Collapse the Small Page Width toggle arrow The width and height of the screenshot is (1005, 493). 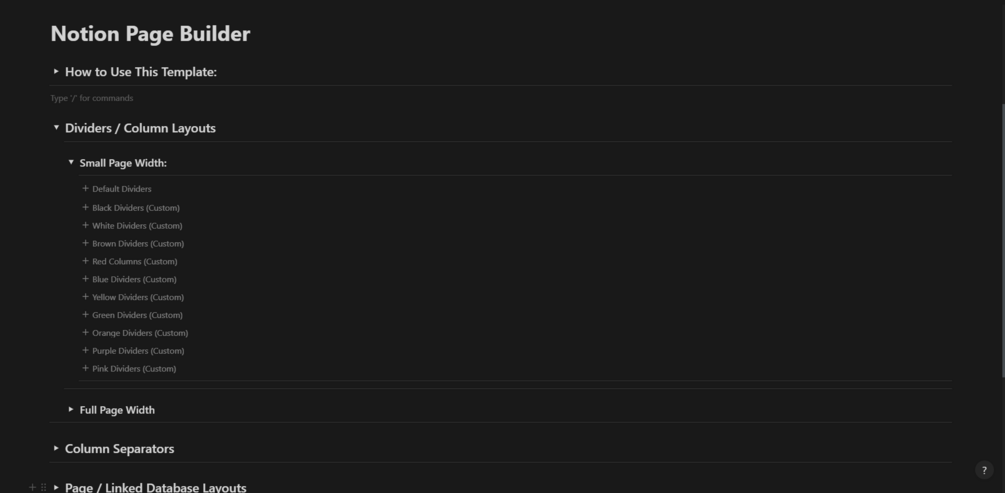pyautogui.click(x=71, y=162)
